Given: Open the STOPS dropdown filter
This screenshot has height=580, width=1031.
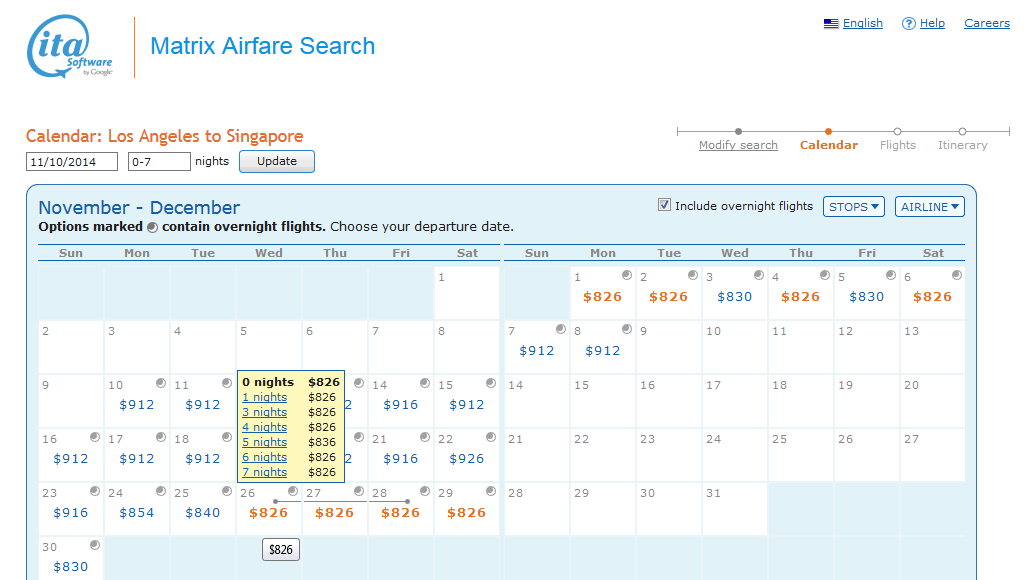Looking at the screenshot, I should coord(854,207).
